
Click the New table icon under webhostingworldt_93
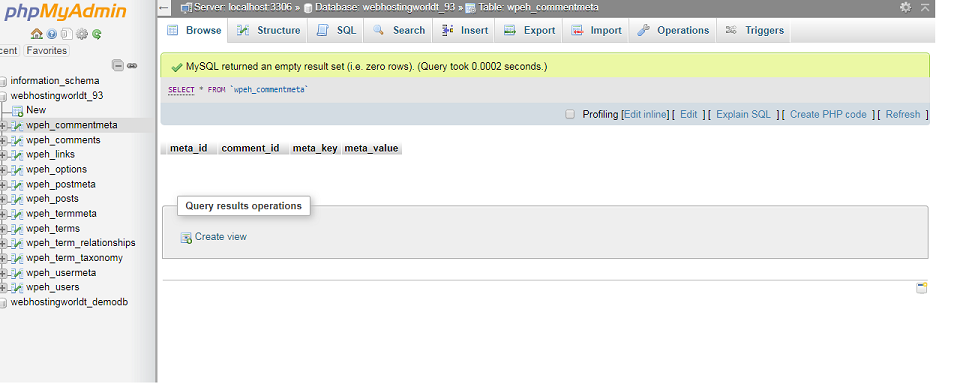[x=18, y=111]
